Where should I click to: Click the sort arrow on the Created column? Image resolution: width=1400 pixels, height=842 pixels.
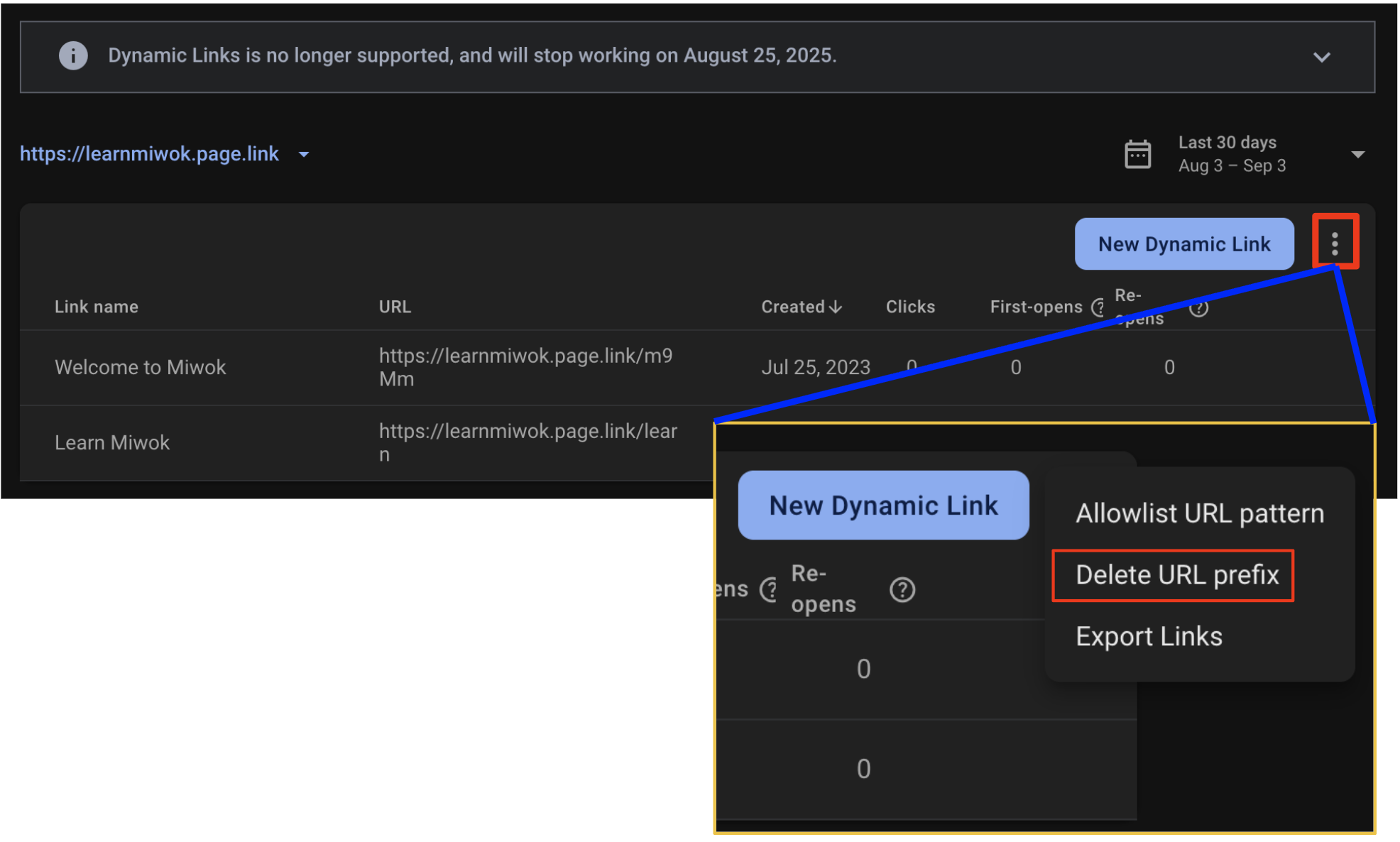[836, 307]
